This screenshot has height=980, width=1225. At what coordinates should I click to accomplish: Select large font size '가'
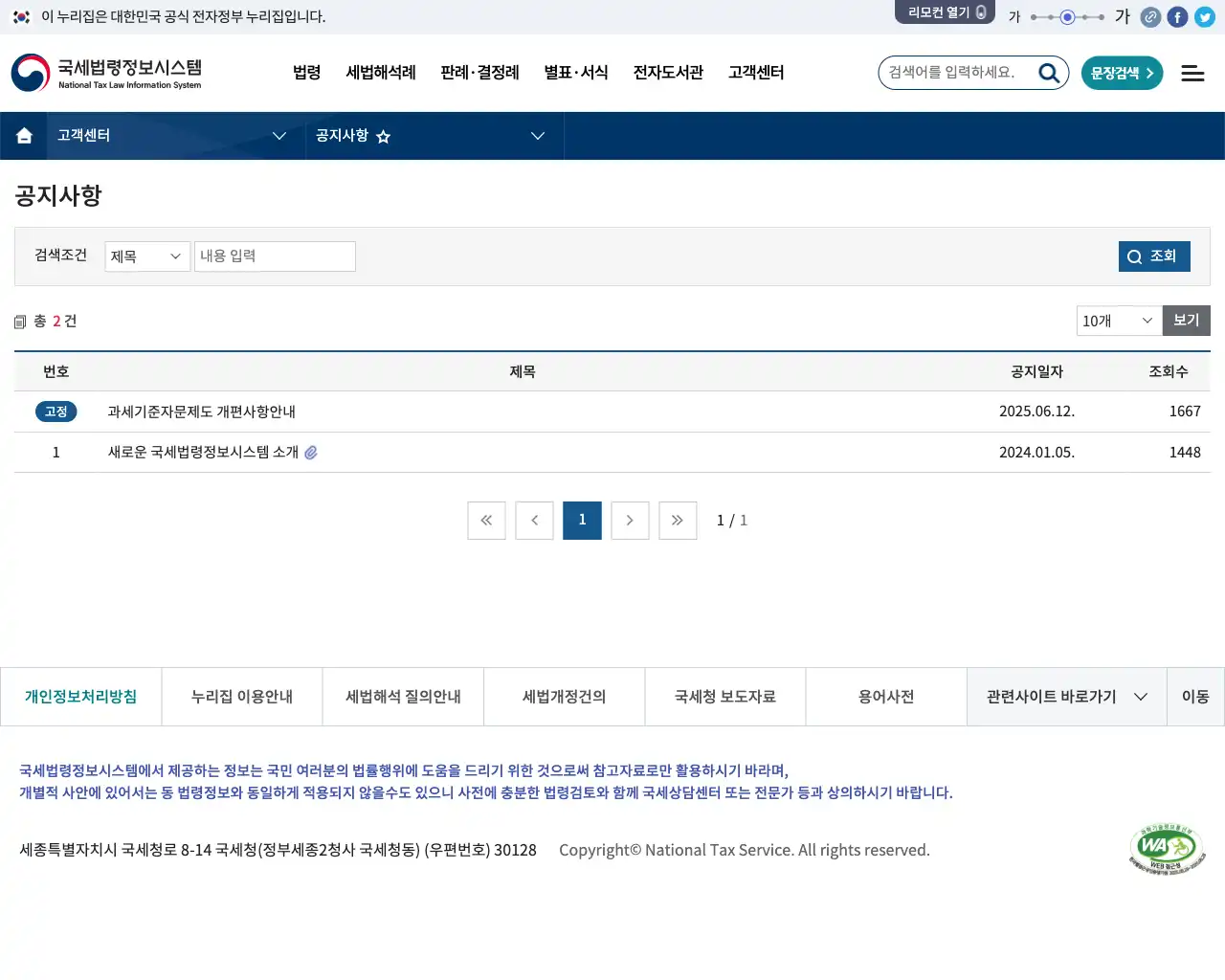point(1123,16)
